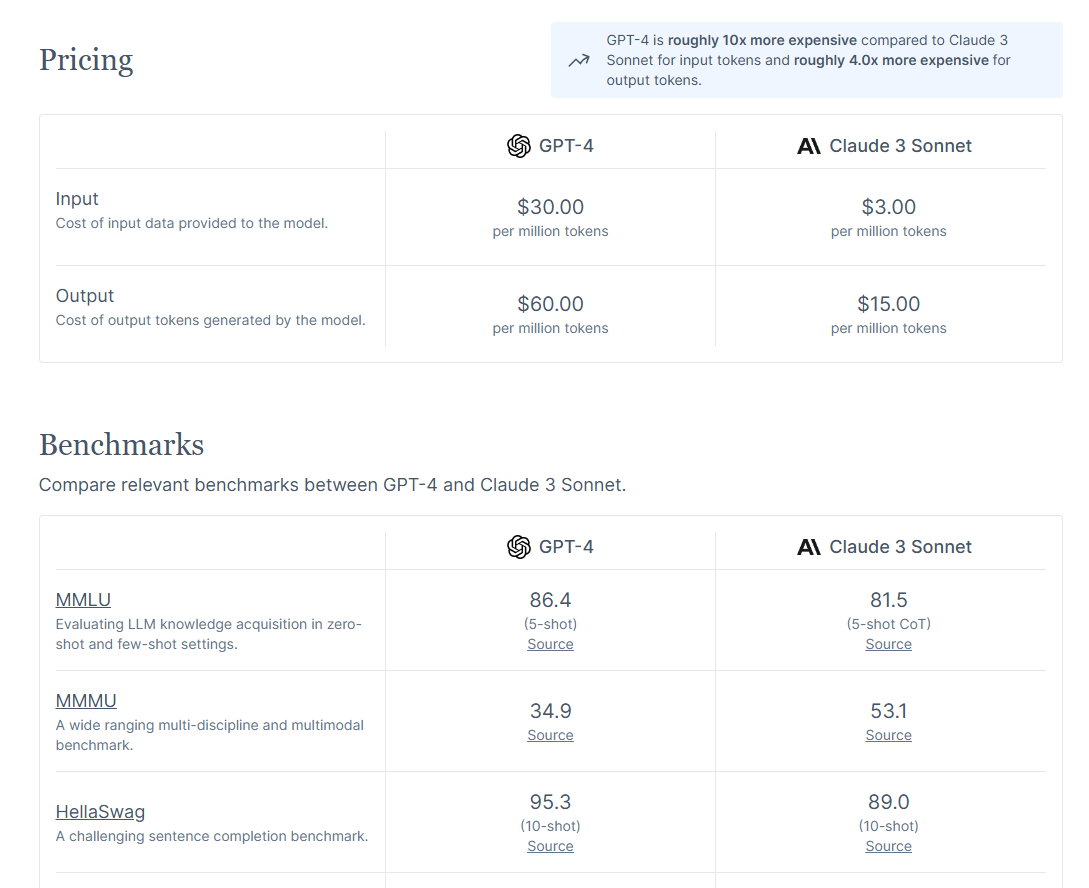Click the GPT-4 column title in Pricing table

point(566,146)
